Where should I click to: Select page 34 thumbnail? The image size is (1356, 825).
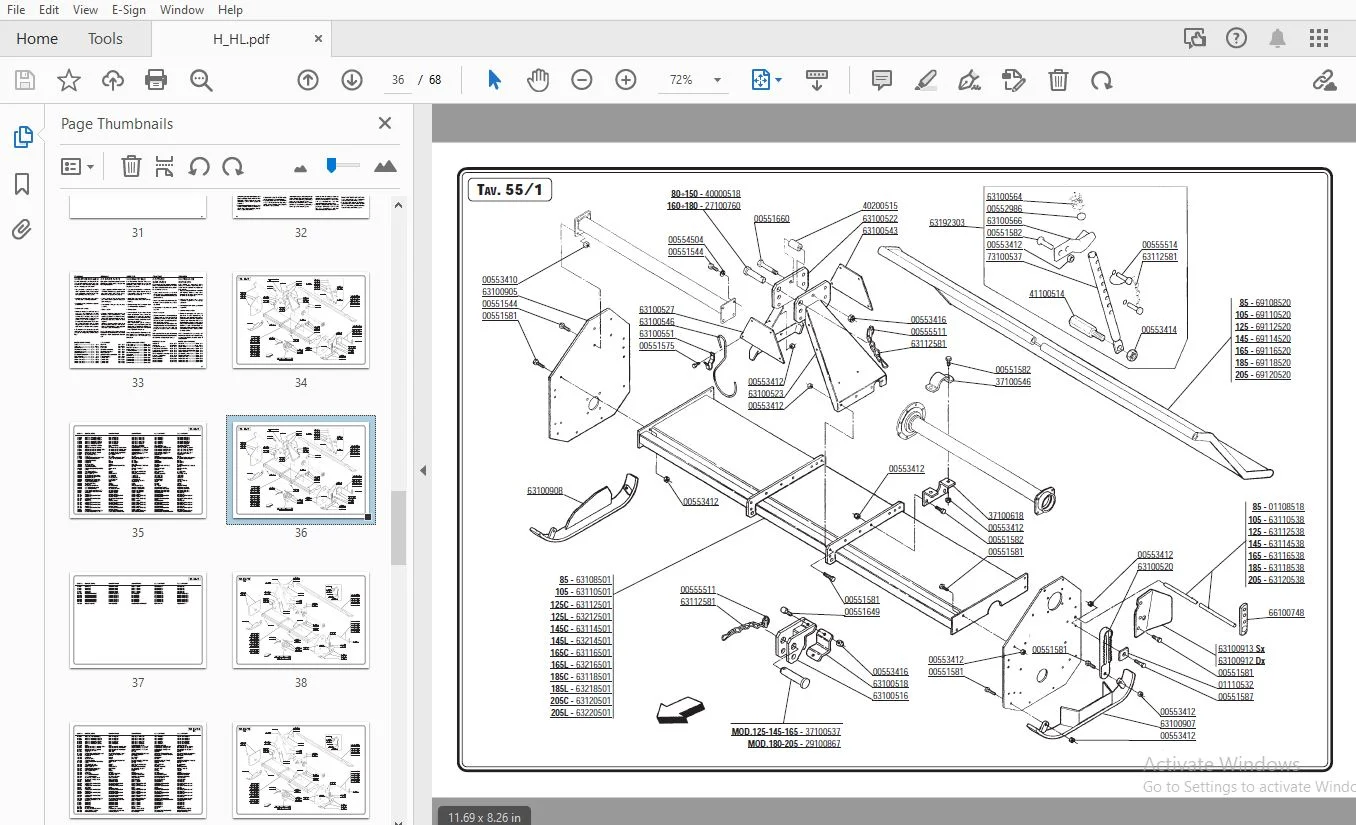pyautogui.click(x=301, y=320)
